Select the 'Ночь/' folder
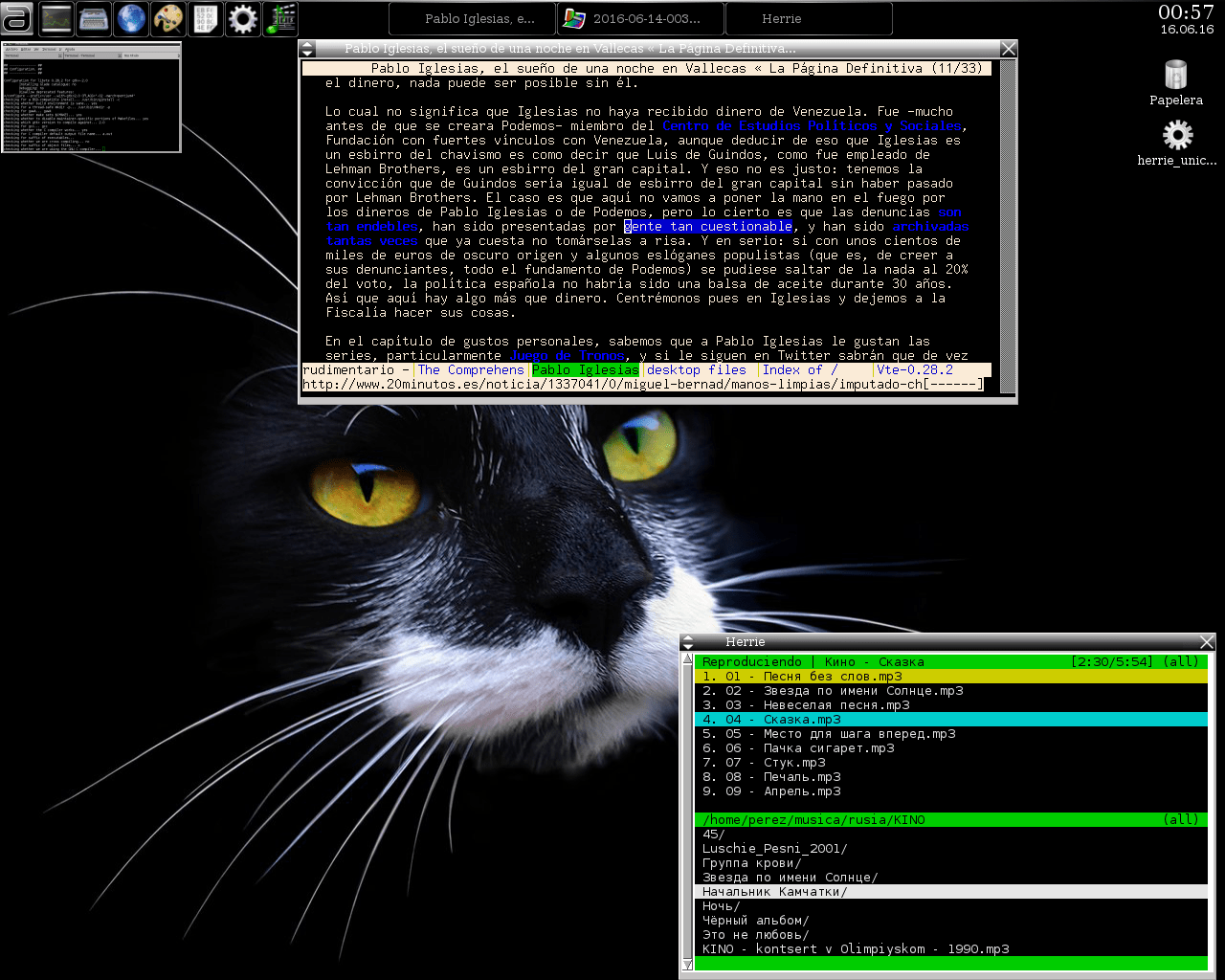The width and height of the screenshot is (1225, 980). click(x=951, y=906)
